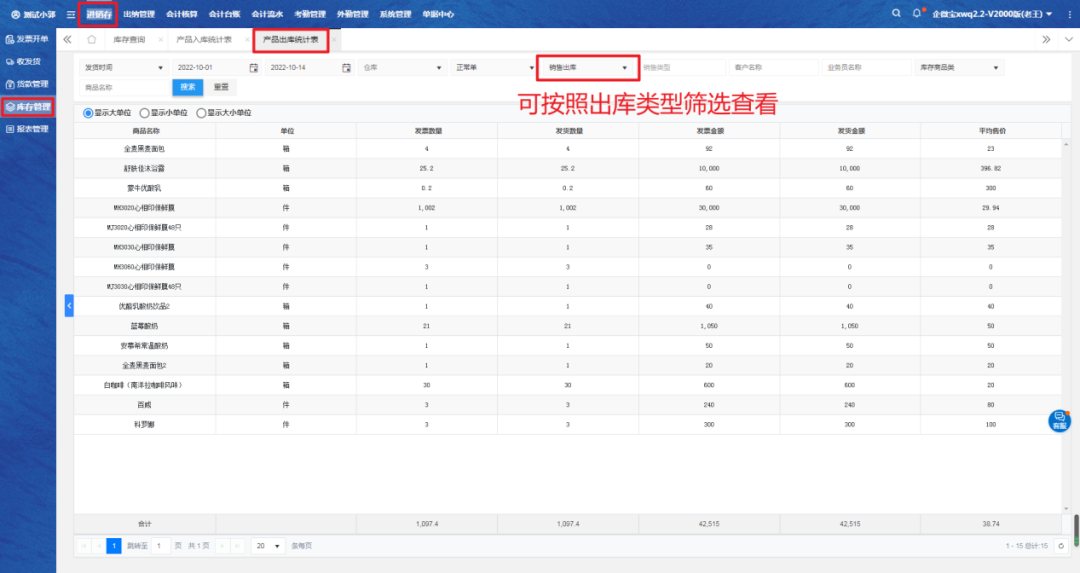
Task: Expand the 库存商品类 category dropdown
Action: point(958,68)
